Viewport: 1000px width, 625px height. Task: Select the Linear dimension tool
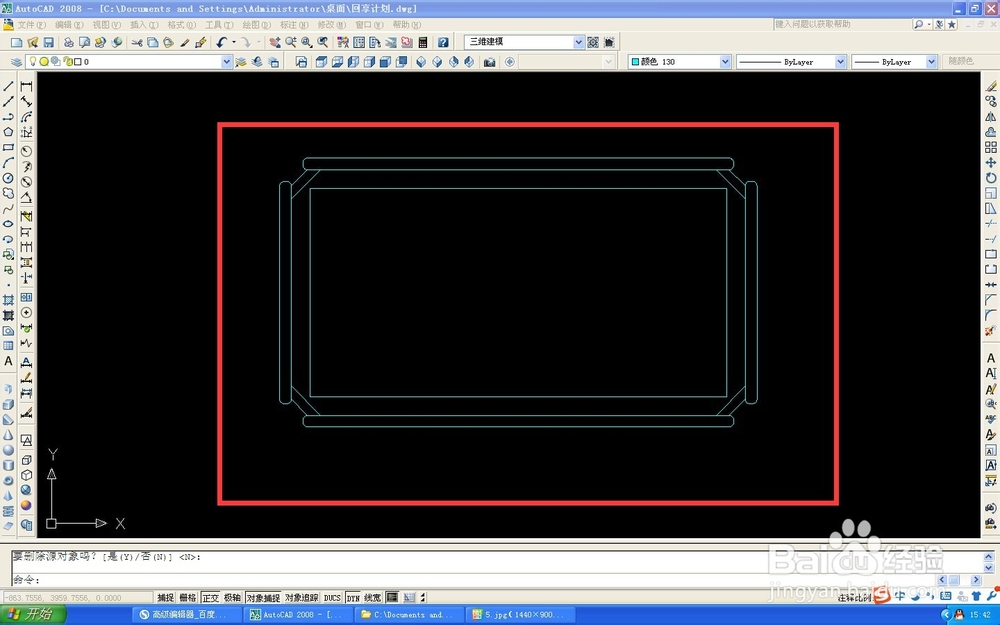(x=26, y=85)
